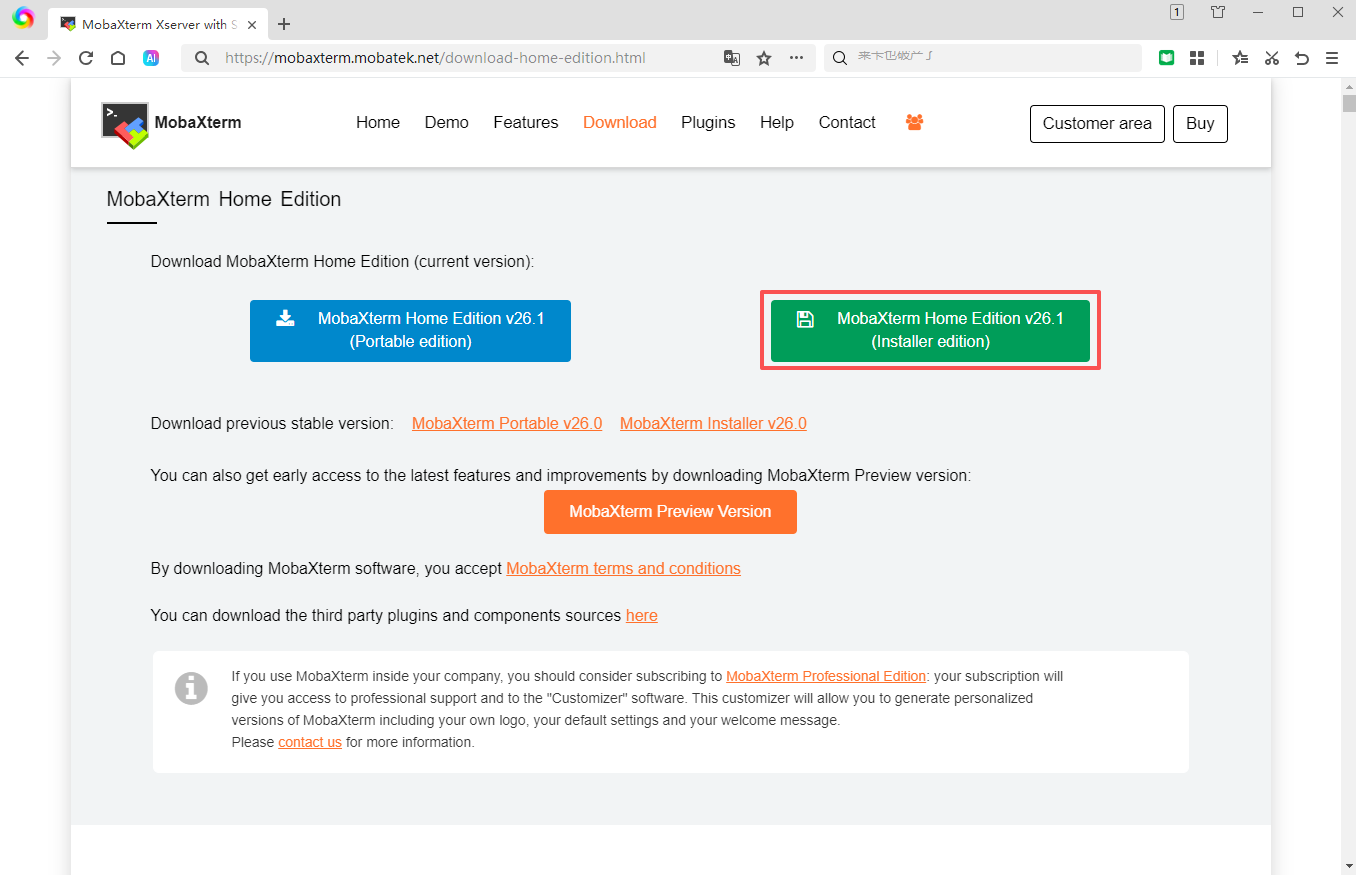This screenshot has width=1356, height=875.
Task: Click the MobaXterm logo
Action: coord(171,124)
